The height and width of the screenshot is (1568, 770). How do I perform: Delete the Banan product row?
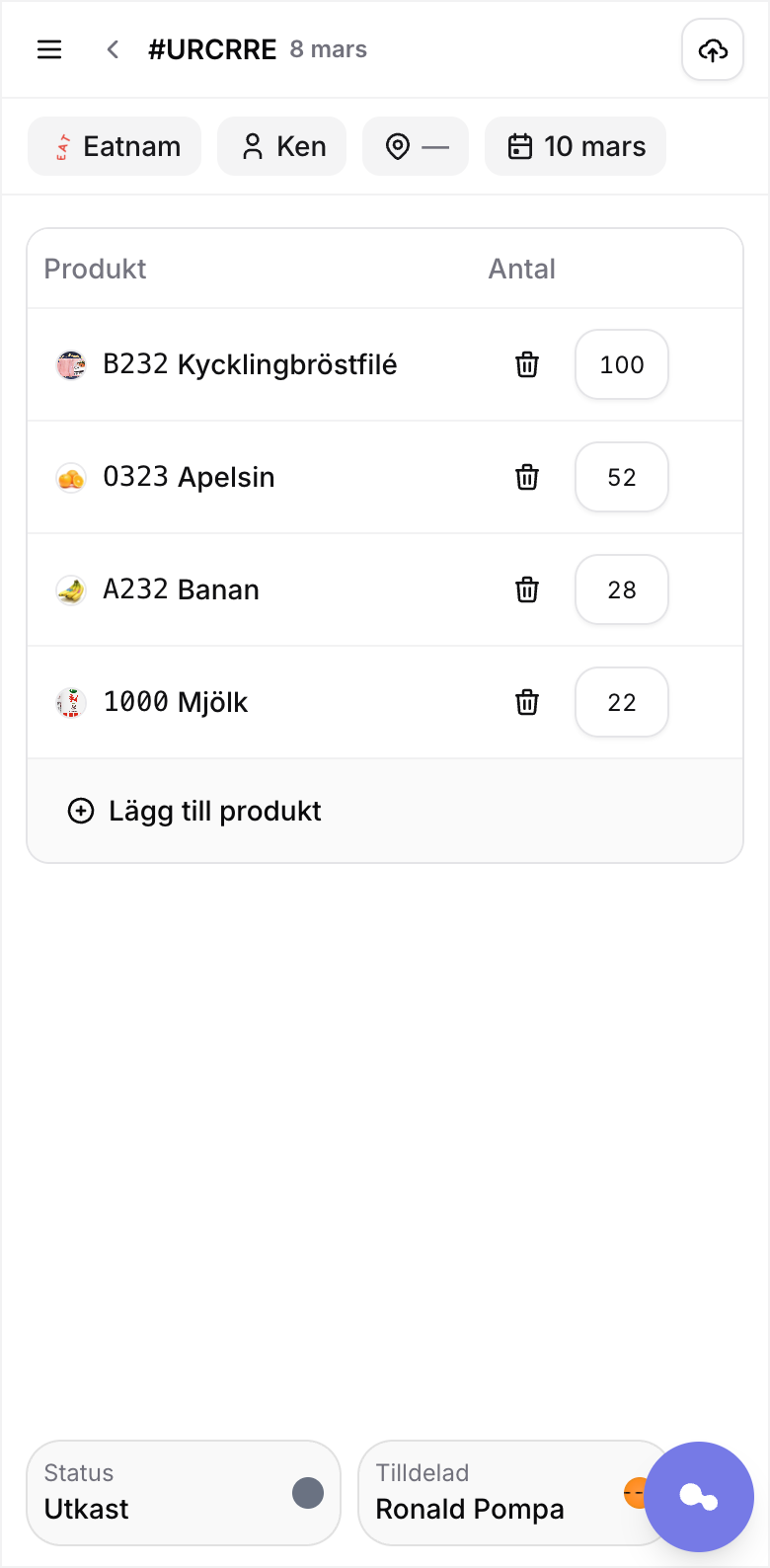(527, 589)
